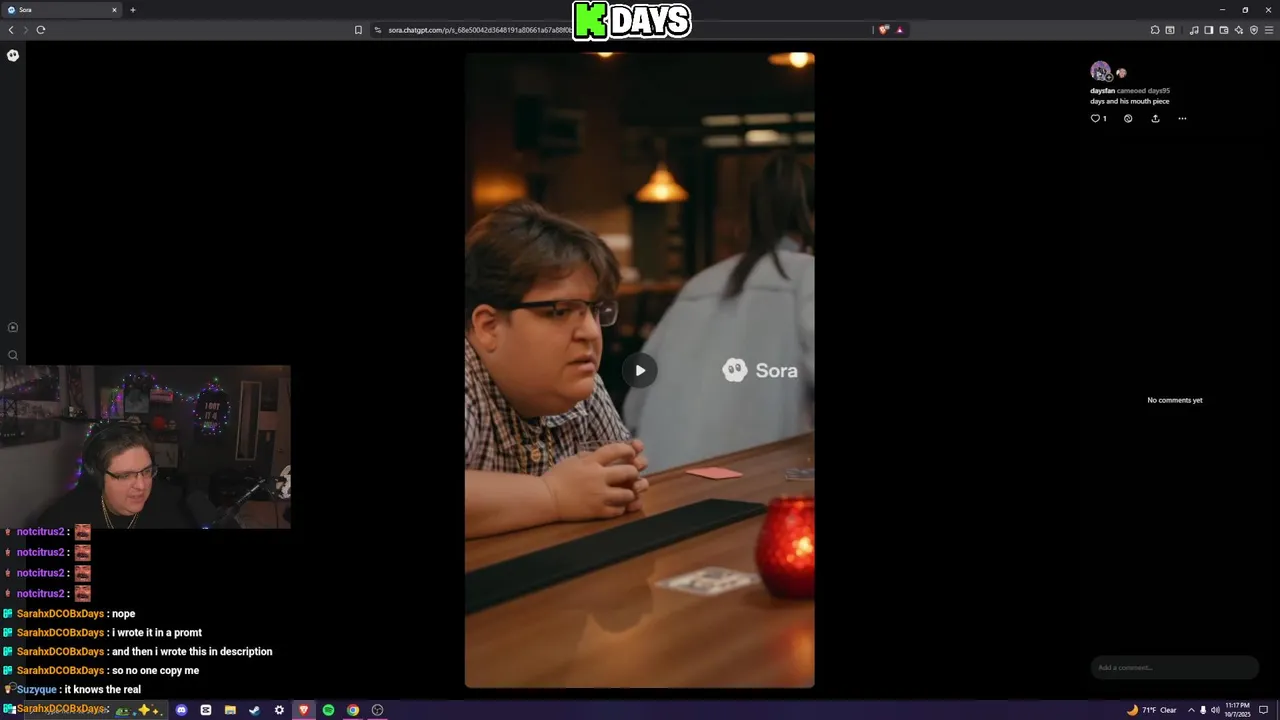Focus the Add a comment field
This screenshot has width=1280, height=720.
[x=1174, y=668]
